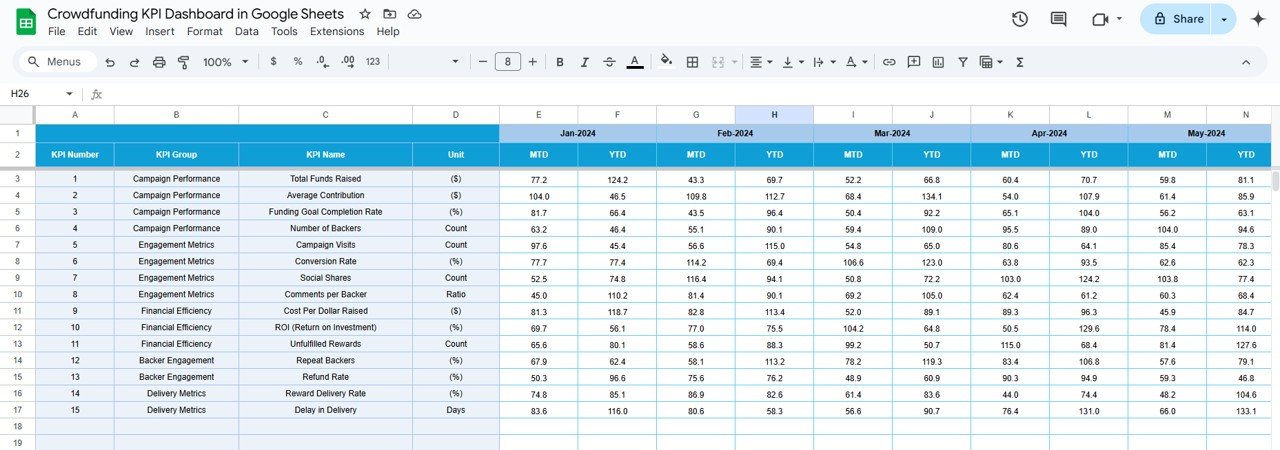Apply percent format from the toolbar
Screen dimensions: 1280x450
[x=298, y=62]
